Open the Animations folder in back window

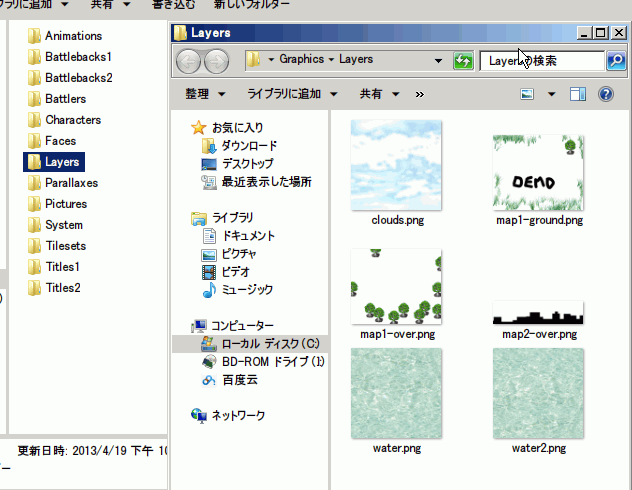click(65, 36)
